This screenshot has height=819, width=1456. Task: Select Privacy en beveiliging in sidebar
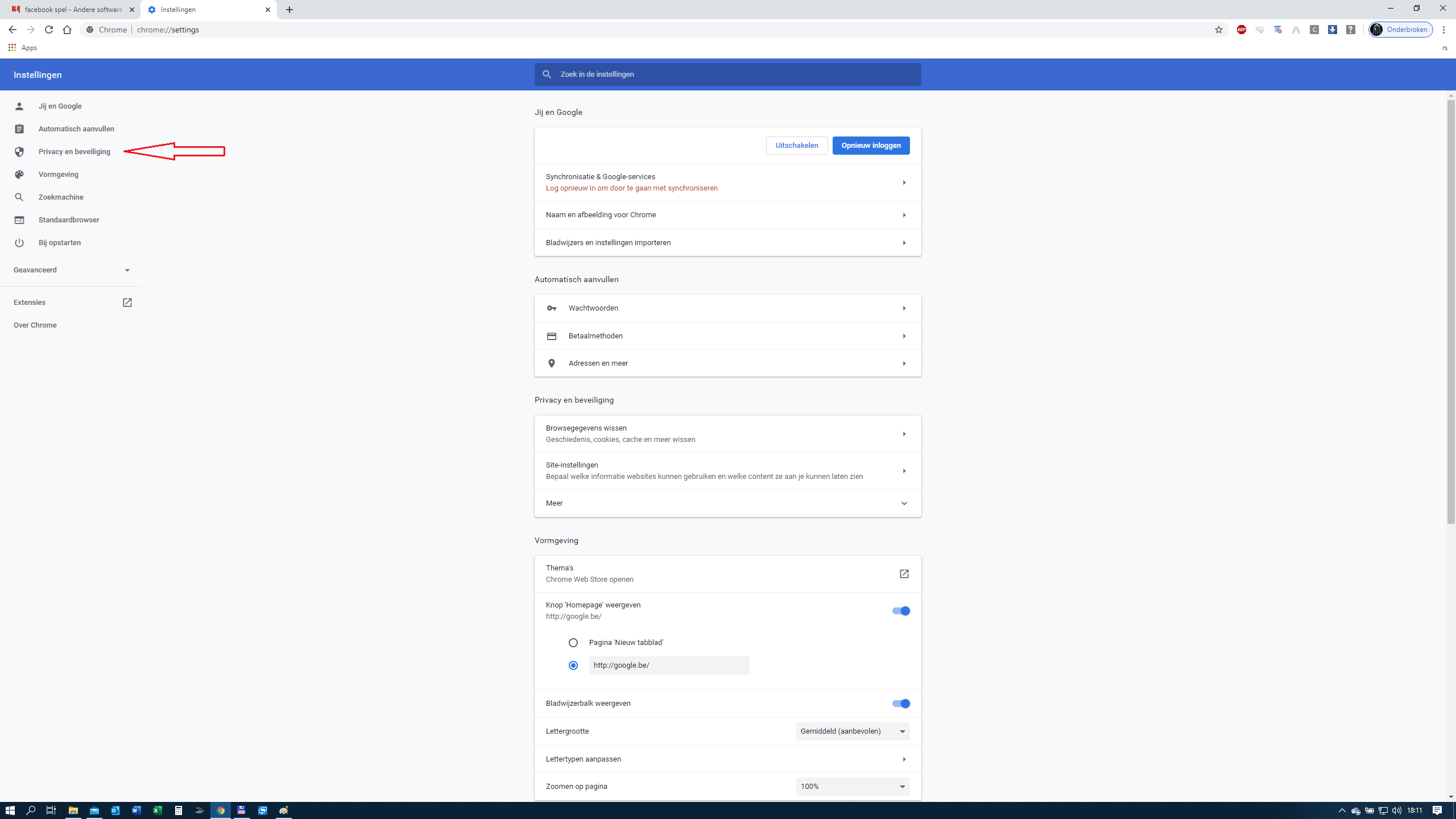click(74, 152)
